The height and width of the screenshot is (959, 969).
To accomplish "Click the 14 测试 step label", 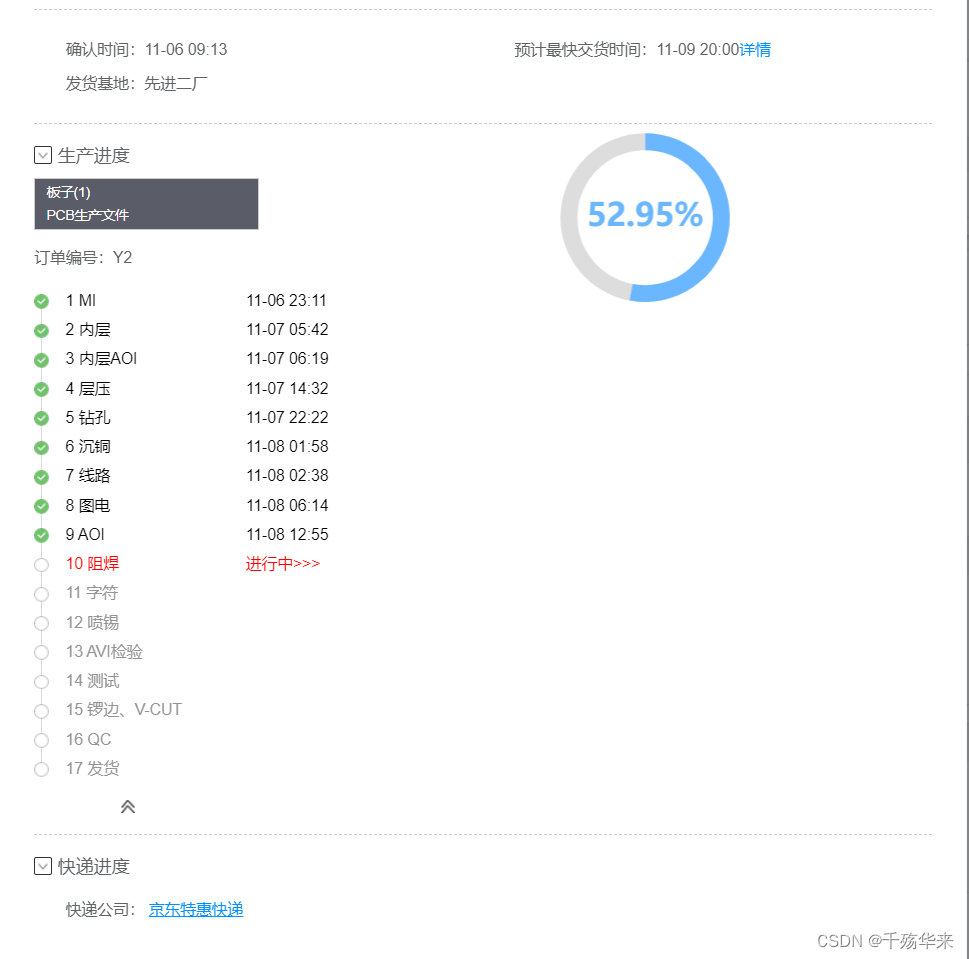I will tap(92, 680).
